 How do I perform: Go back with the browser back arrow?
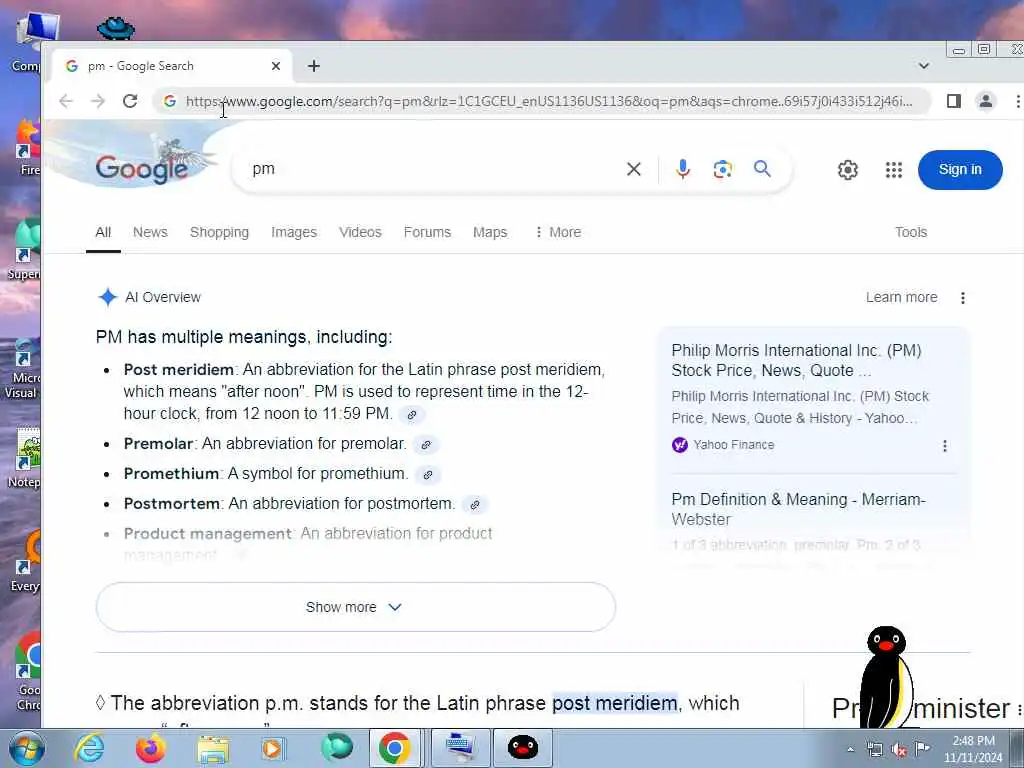click(x=65, y=101)
